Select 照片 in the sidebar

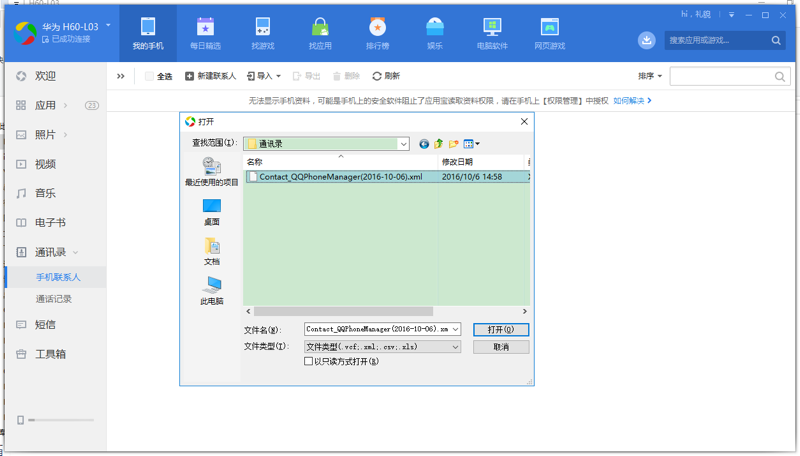point(45,135)
